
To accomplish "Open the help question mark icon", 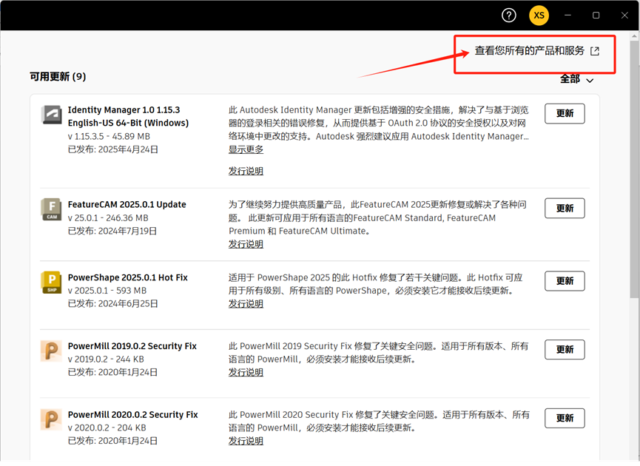I will point(509,16).
